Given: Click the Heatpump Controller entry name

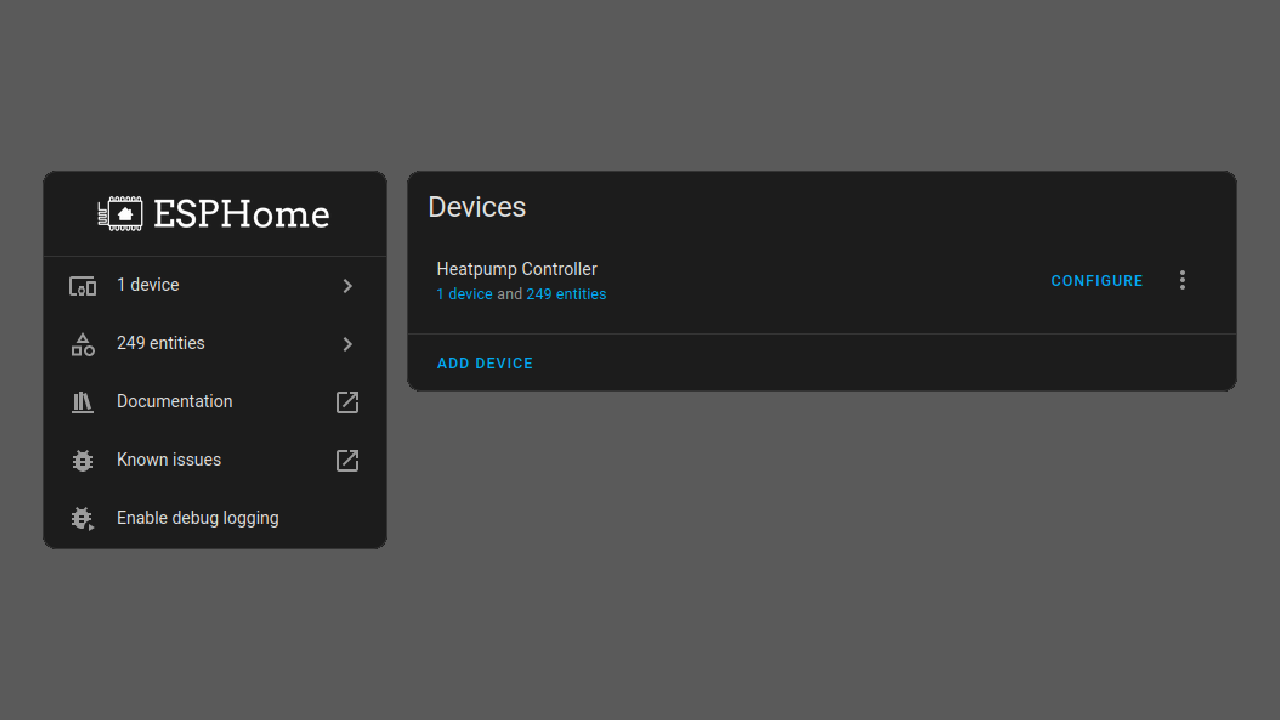Looking at the screenshot, I should tap(517, 269).
